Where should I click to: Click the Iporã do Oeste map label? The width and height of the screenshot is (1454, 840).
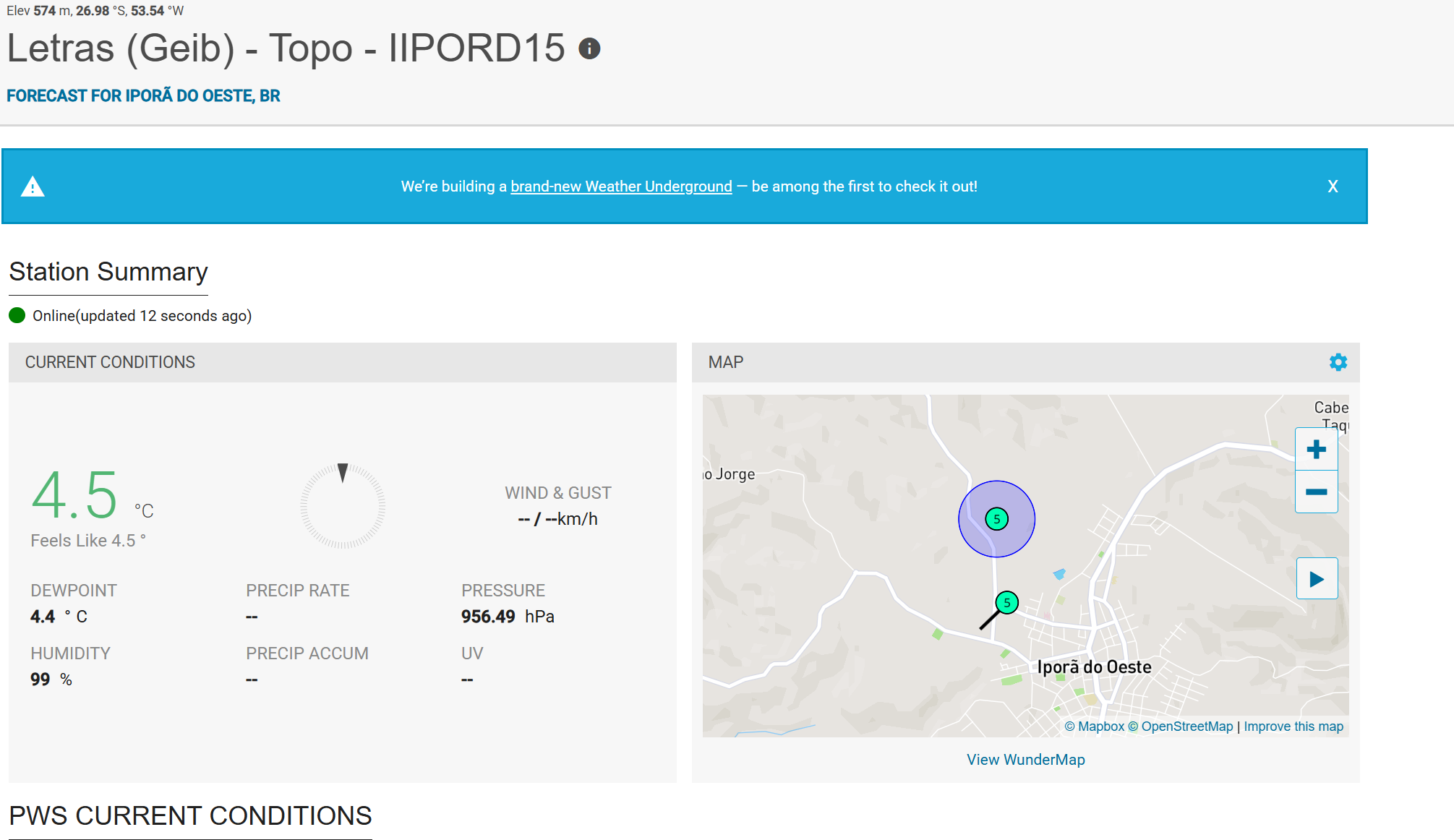point(1094,667)
